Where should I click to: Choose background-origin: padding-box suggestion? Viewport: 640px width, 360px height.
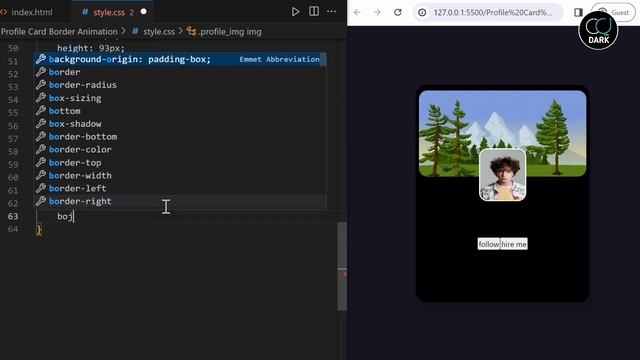180,59
